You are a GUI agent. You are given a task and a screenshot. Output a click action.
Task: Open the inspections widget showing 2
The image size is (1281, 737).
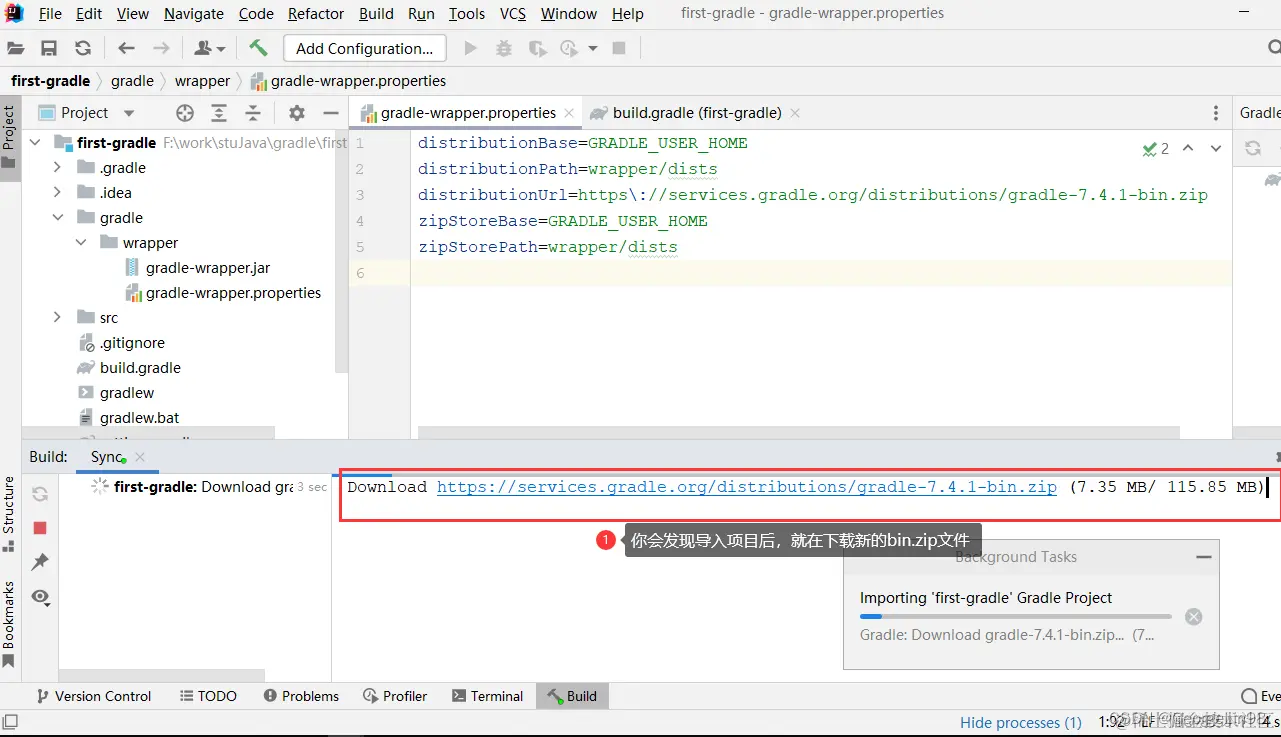click(x=1156, y=149)
